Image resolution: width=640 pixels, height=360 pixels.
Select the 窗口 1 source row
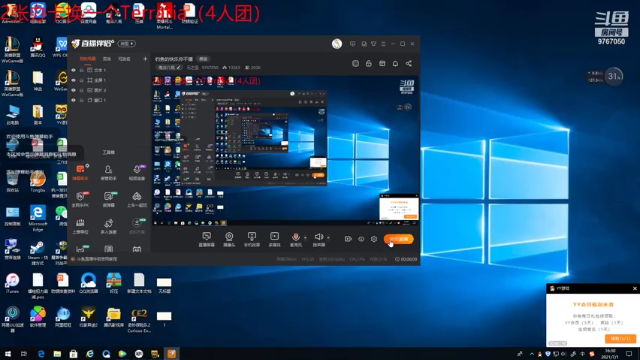click(x=109, y=100)
